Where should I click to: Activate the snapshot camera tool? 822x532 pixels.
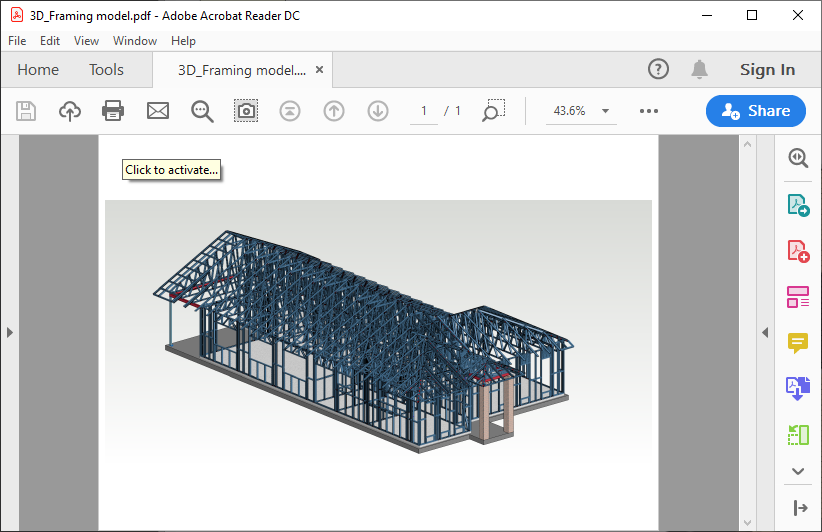tap(246, 111)
